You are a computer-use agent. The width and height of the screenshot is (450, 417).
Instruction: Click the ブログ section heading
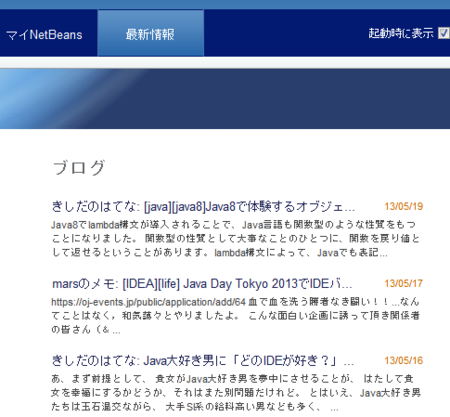click(x=79, y=168)
